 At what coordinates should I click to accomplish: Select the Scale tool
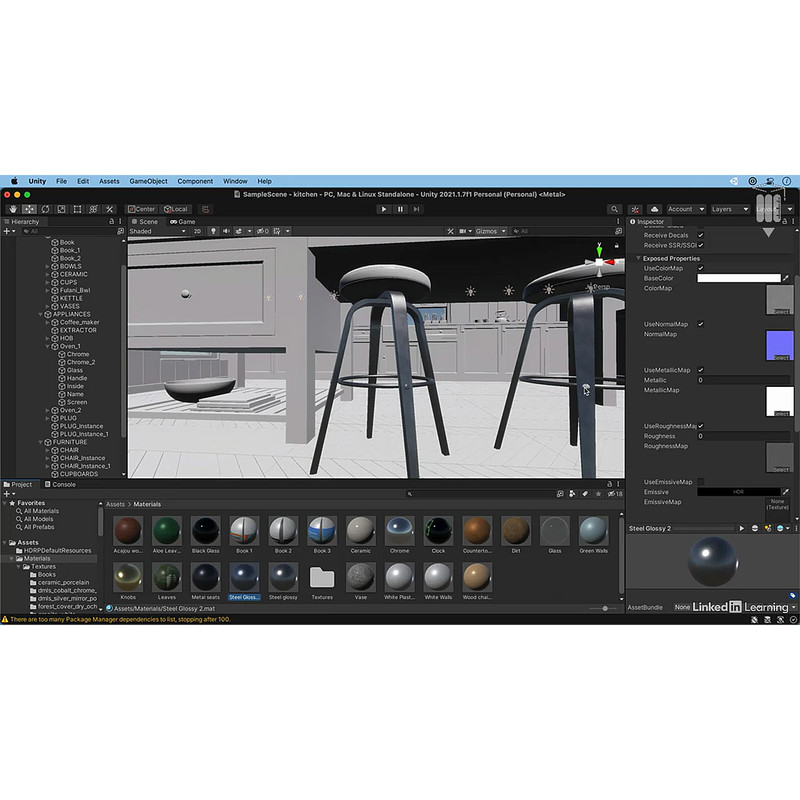click(61, 209)
